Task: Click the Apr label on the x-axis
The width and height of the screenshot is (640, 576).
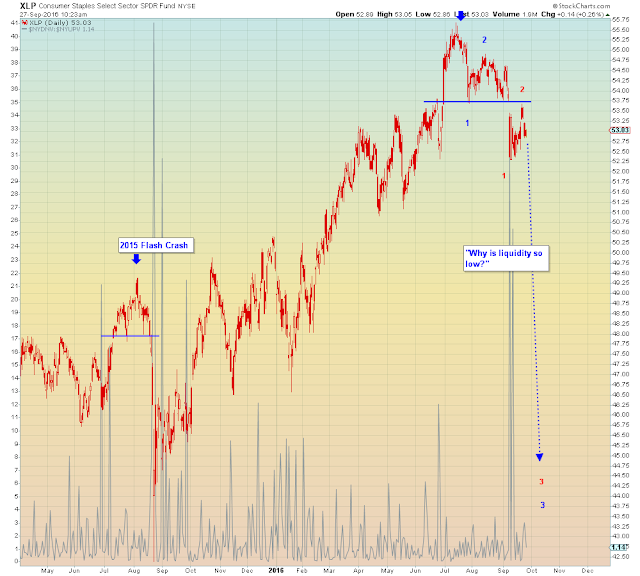Action: (358, 570)
